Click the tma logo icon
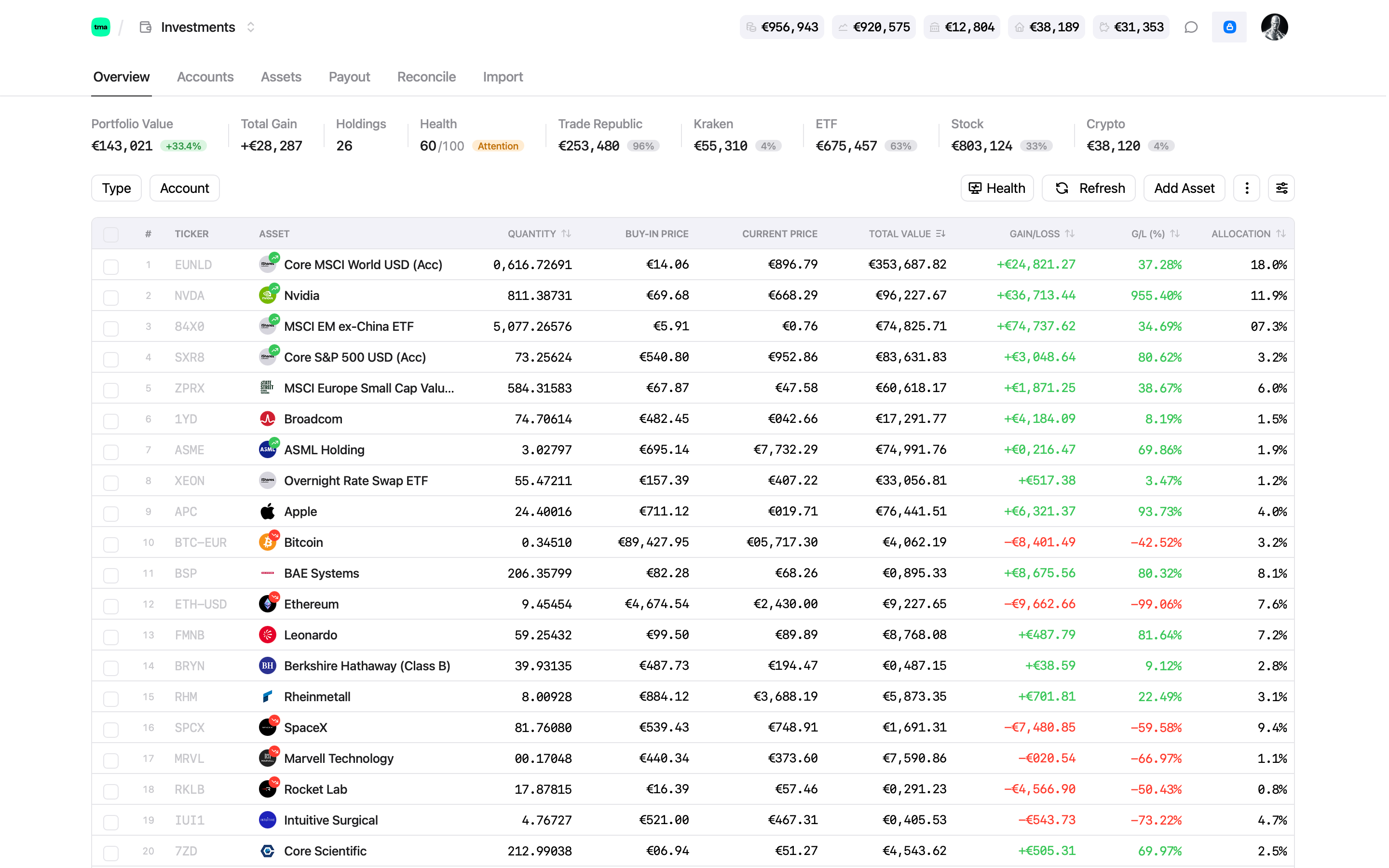The image size is (1389, 868). (x=100, y=27)
